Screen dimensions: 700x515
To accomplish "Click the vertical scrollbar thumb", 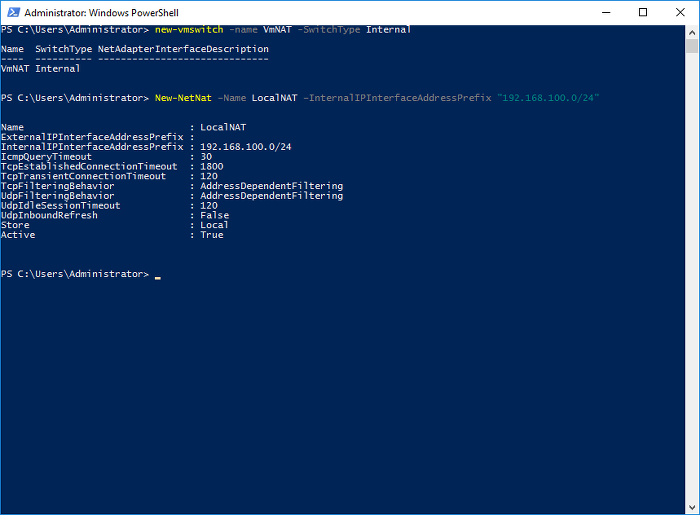I will click(x=692, y=46).
